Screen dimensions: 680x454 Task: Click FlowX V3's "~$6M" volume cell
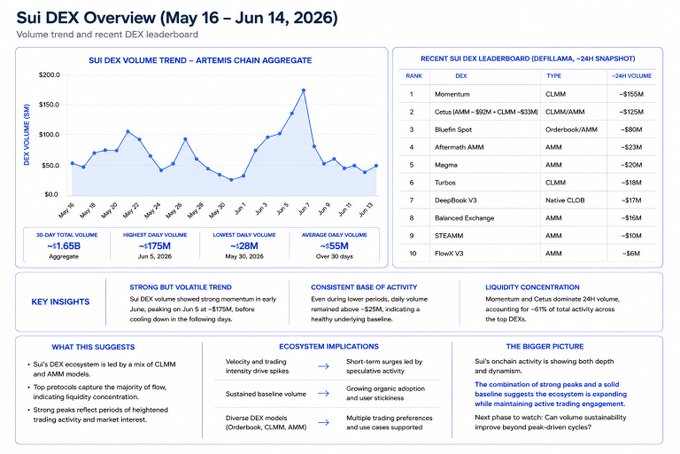click(x=631, y=253)
